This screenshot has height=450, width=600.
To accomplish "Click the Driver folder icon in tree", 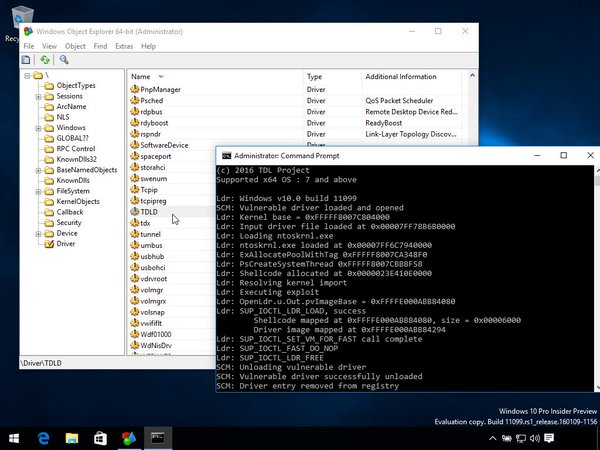I will pos(49,244).
